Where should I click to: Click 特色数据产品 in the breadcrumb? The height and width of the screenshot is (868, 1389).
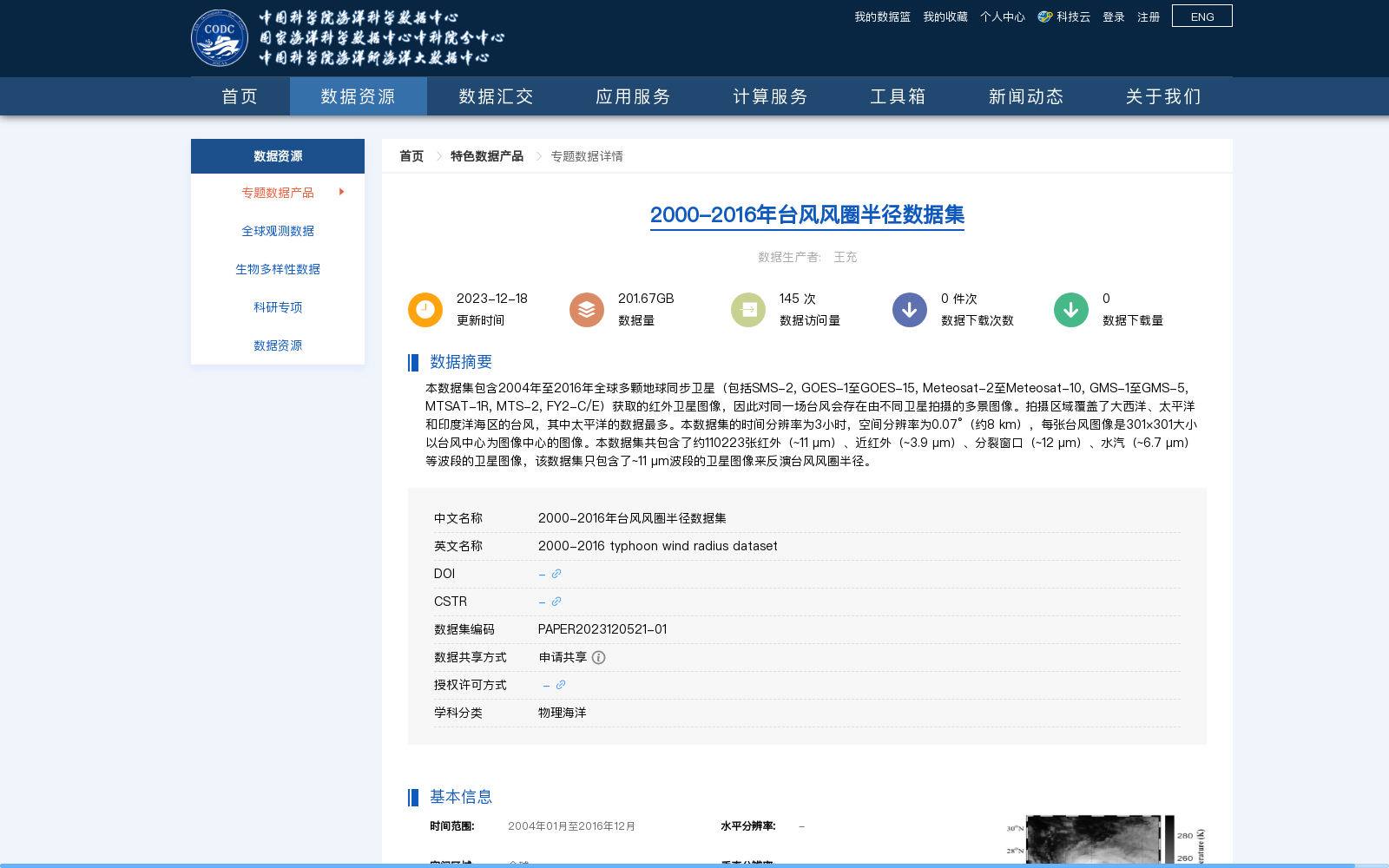tap(487, 156)
